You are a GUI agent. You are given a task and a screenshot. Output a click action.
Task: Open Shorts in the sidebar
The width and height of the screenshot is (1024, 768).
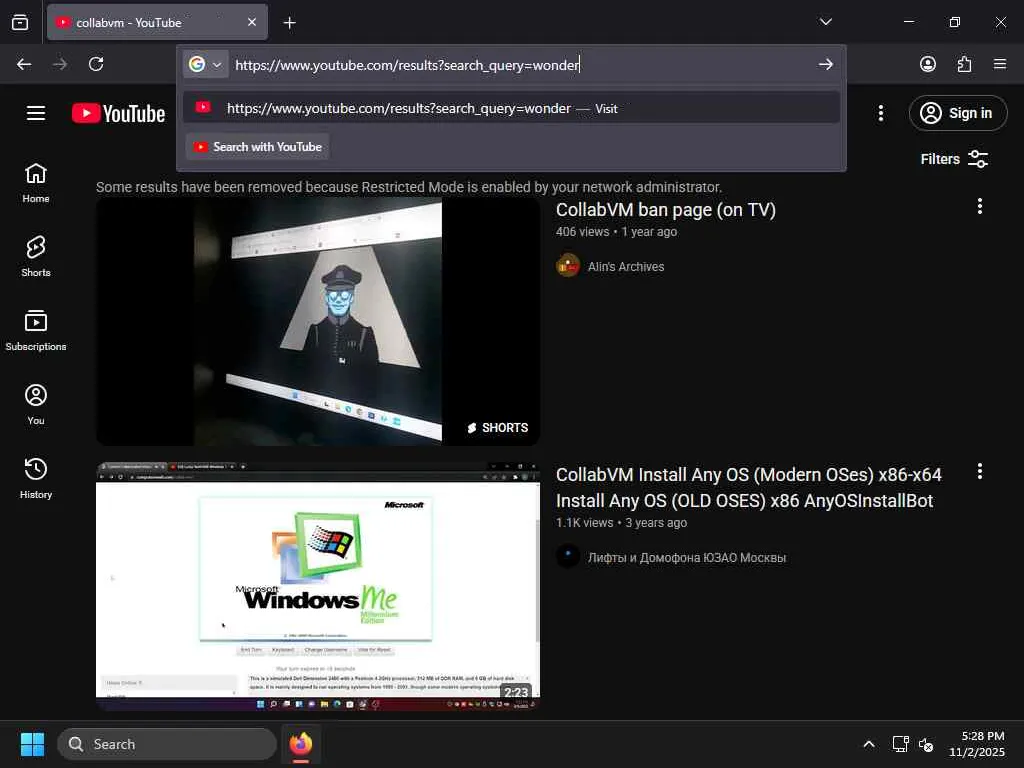(36, 257)
